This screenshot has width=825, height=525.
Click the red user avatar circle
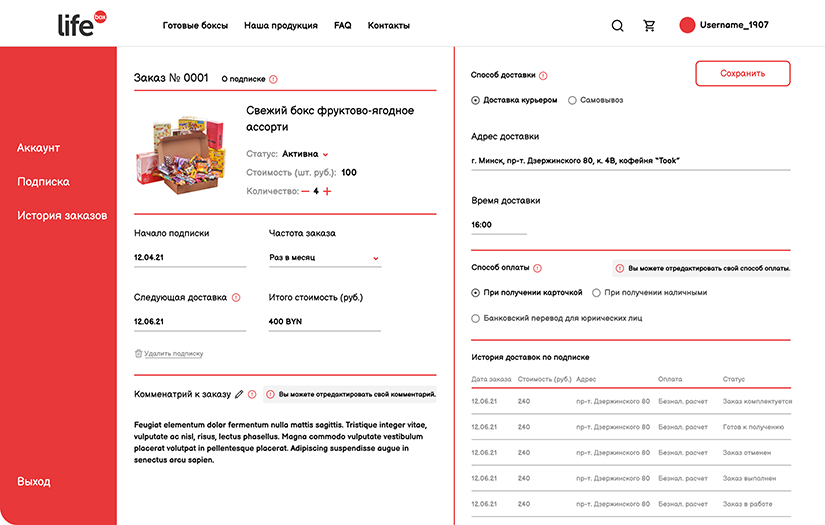click(x=687, y=25)
